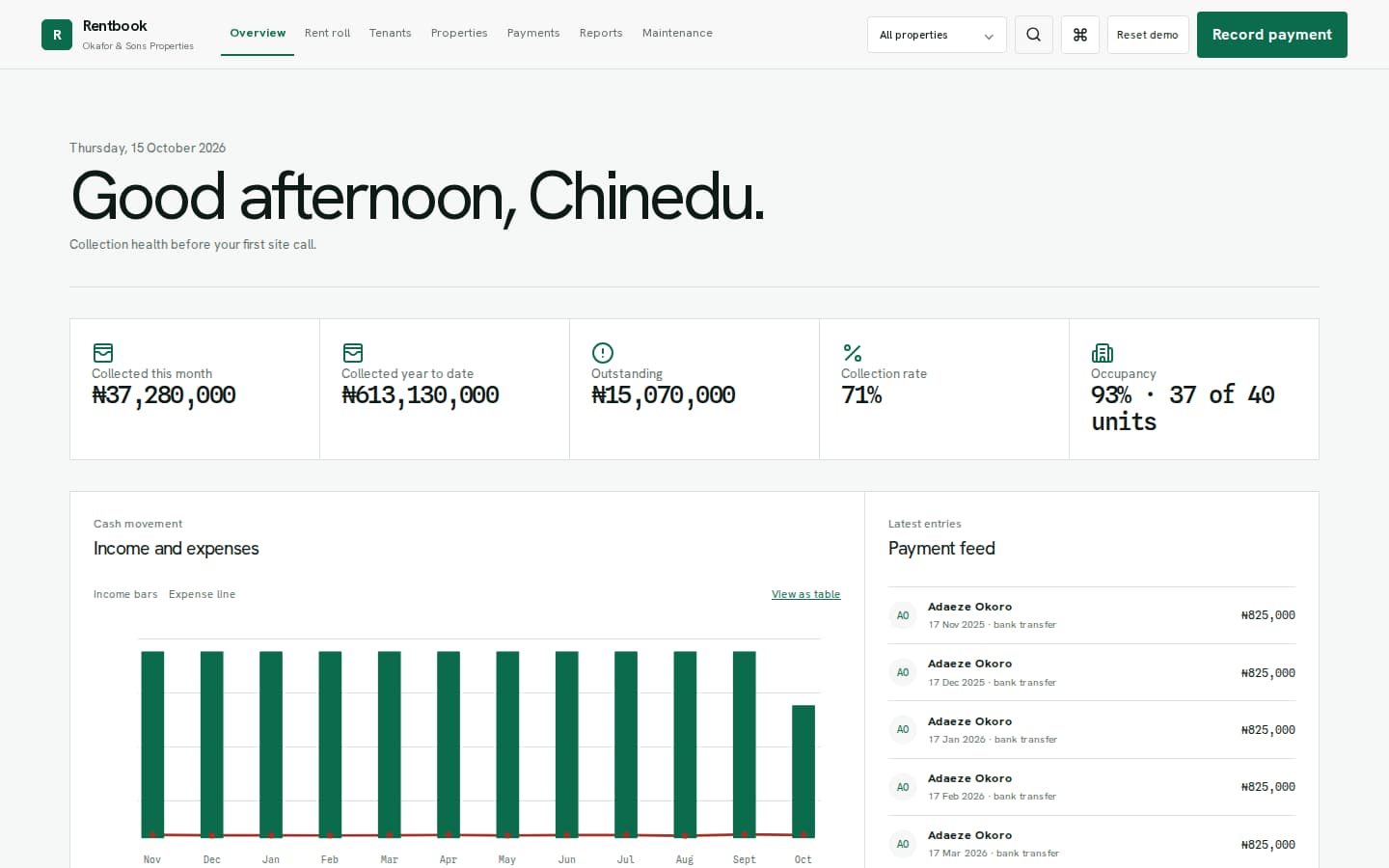
Task: Click the Occupancy building icon
Action: (1103, 353)
